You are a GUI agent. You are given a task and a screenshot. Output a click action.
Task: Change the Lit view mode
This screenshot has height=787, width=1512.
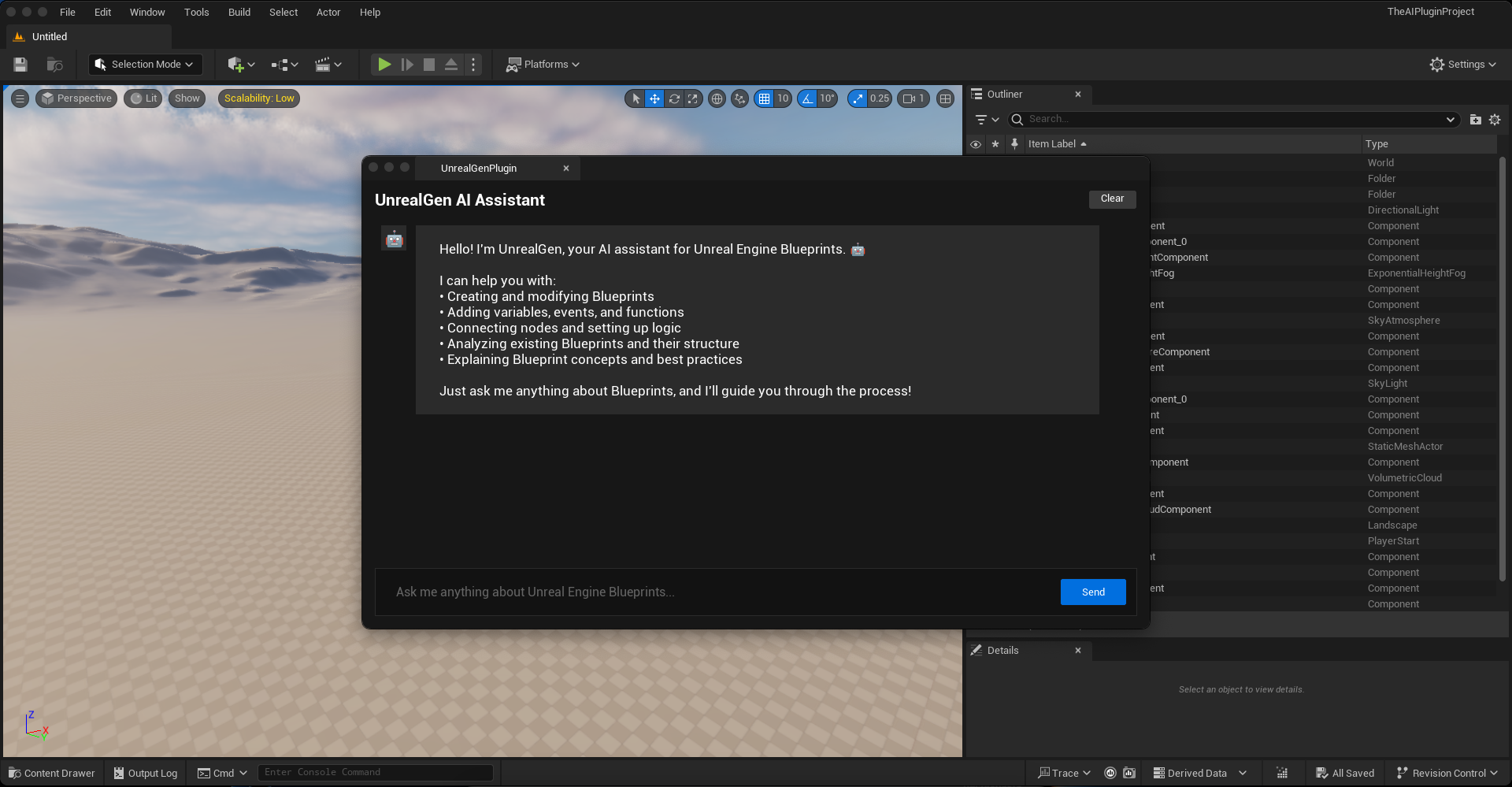(x=143, y=98)
